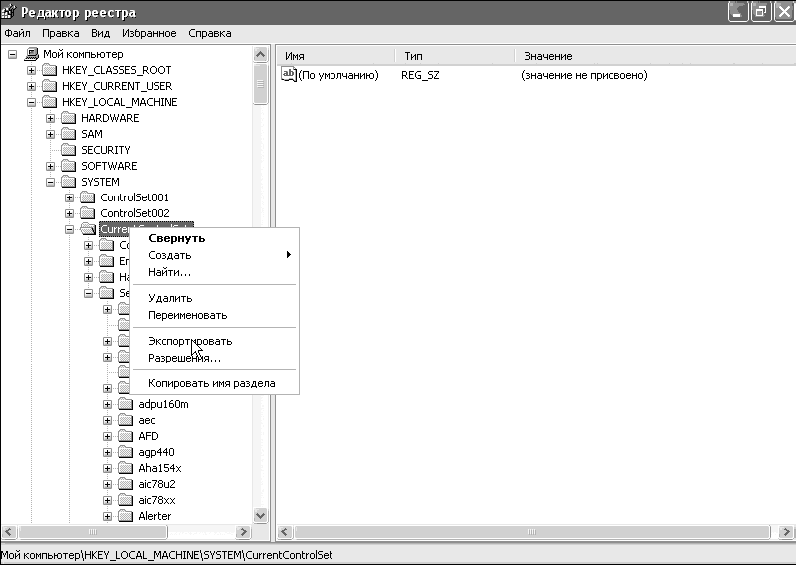796x565 pixels.
Task: Click the SYSTEM folder icon
Action: click(69, 181)
